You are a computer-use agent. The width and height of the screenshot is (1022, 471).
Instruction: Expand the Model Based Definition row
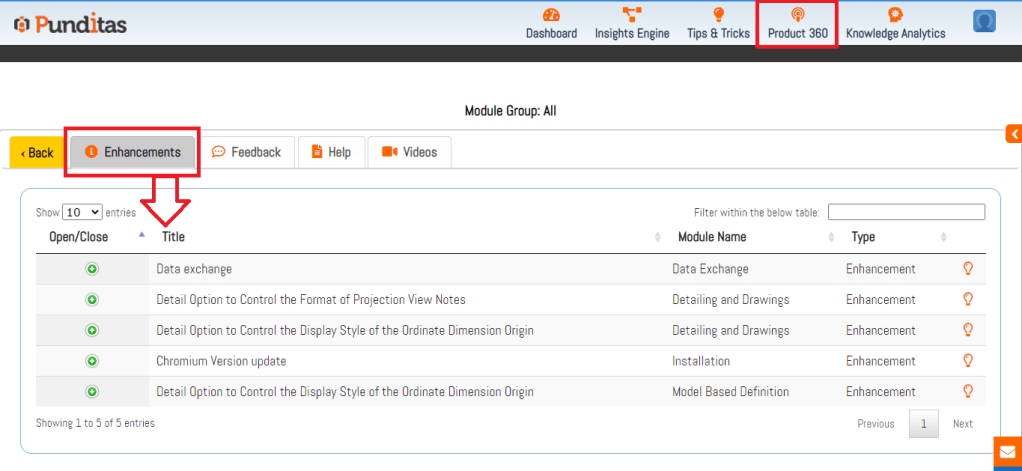click(x=92, y=392)
